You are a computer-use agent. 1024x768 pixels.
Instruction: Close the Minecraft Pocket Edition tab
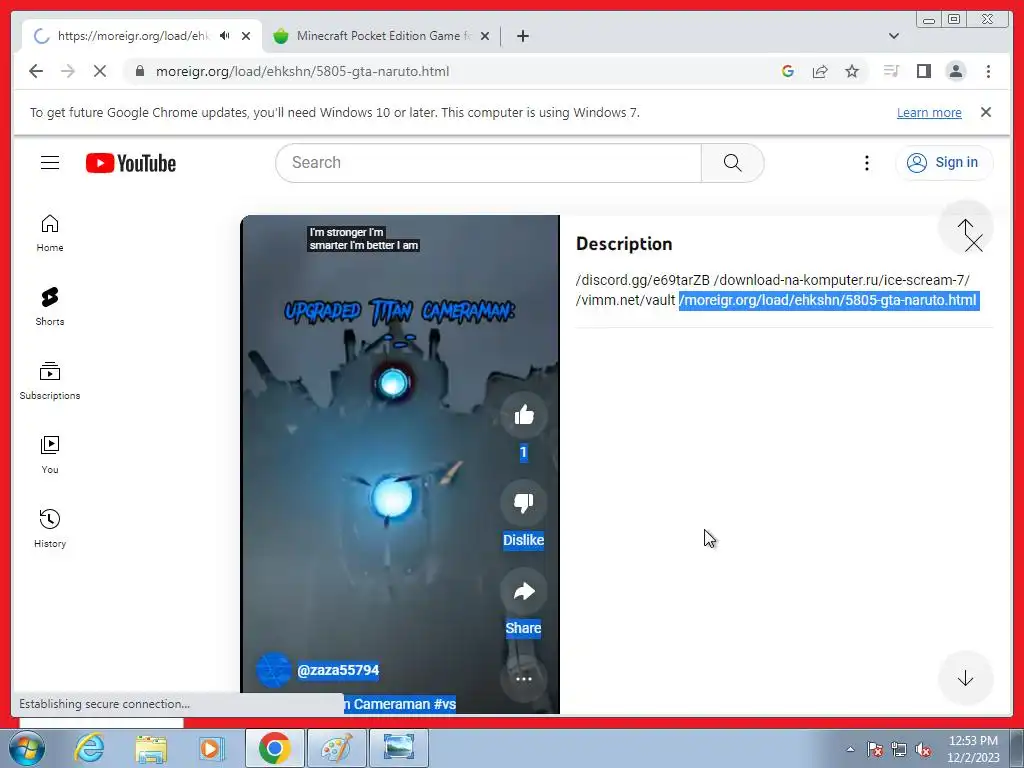[485, 36]
